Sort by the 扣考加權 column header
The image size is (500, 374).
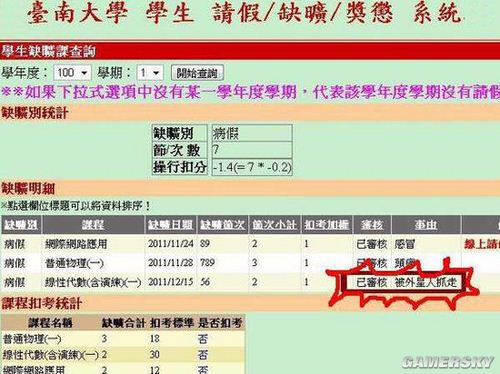[327, 225]
